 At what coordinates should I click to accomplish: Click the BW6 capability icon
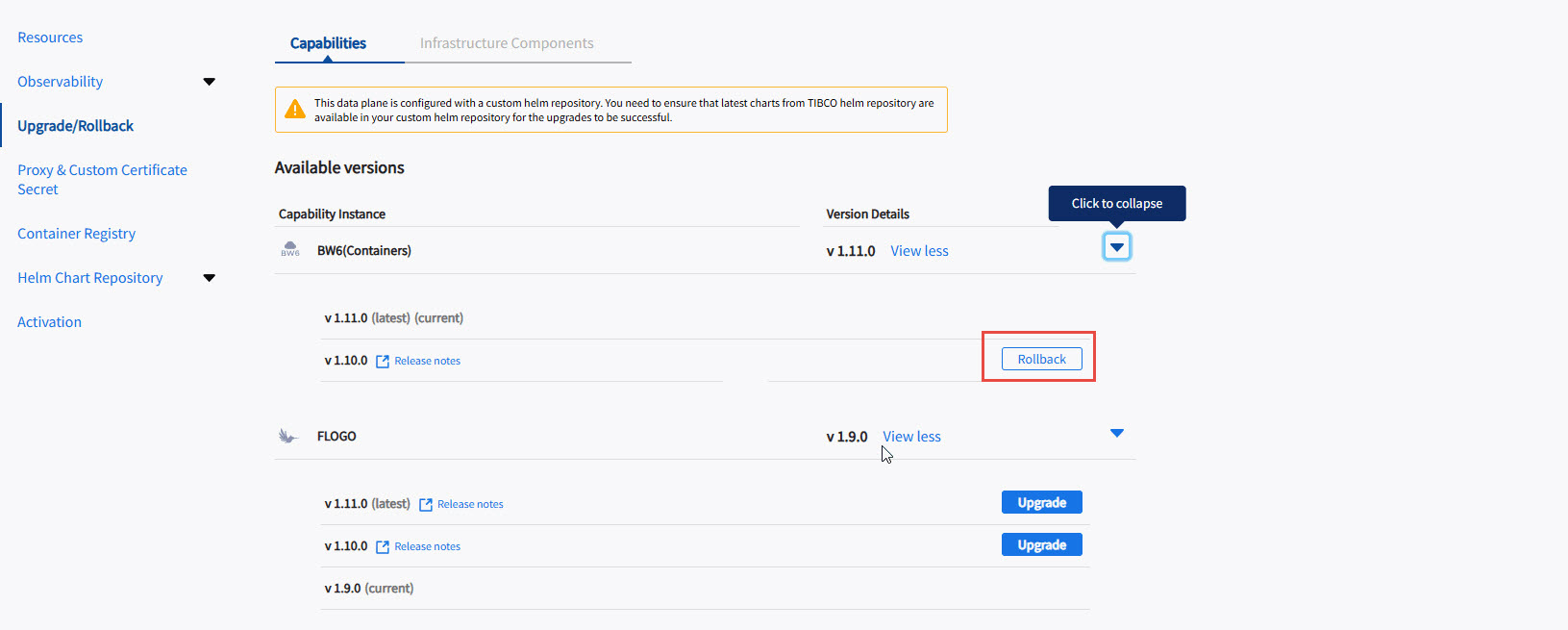tap(289, 250)
